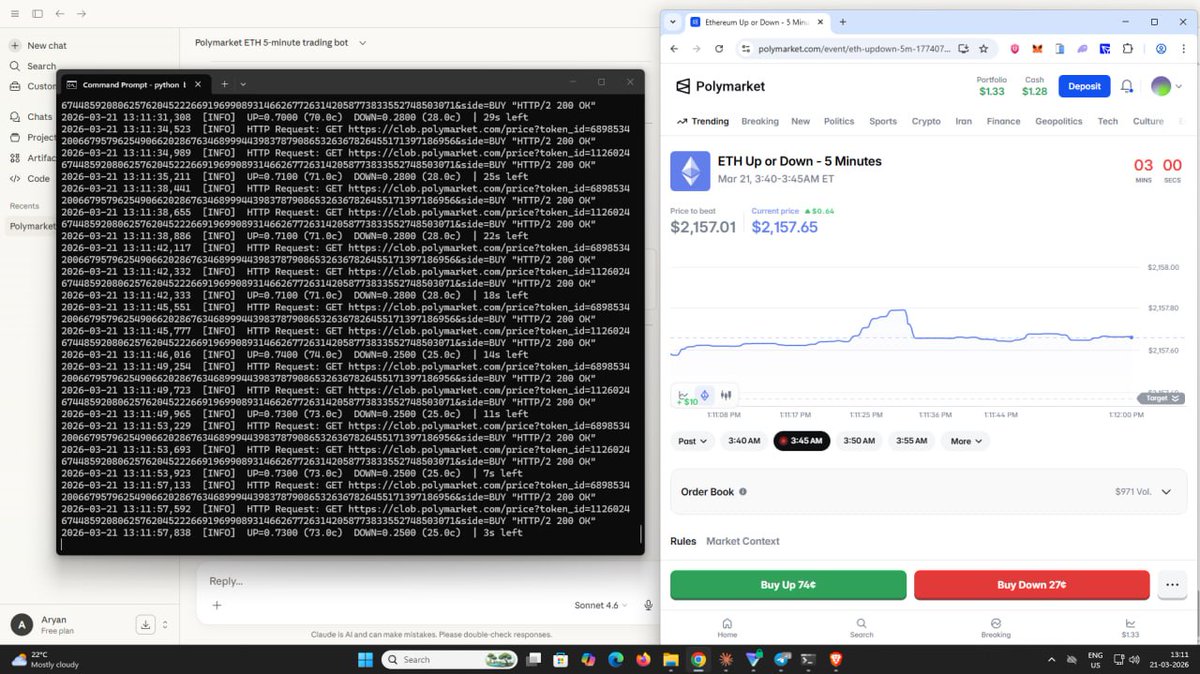Image resolution: width=1200 pixels, height=674 pixels.
Task: Open Chrome tab search dropdown
Action: [x=673, y=21]
